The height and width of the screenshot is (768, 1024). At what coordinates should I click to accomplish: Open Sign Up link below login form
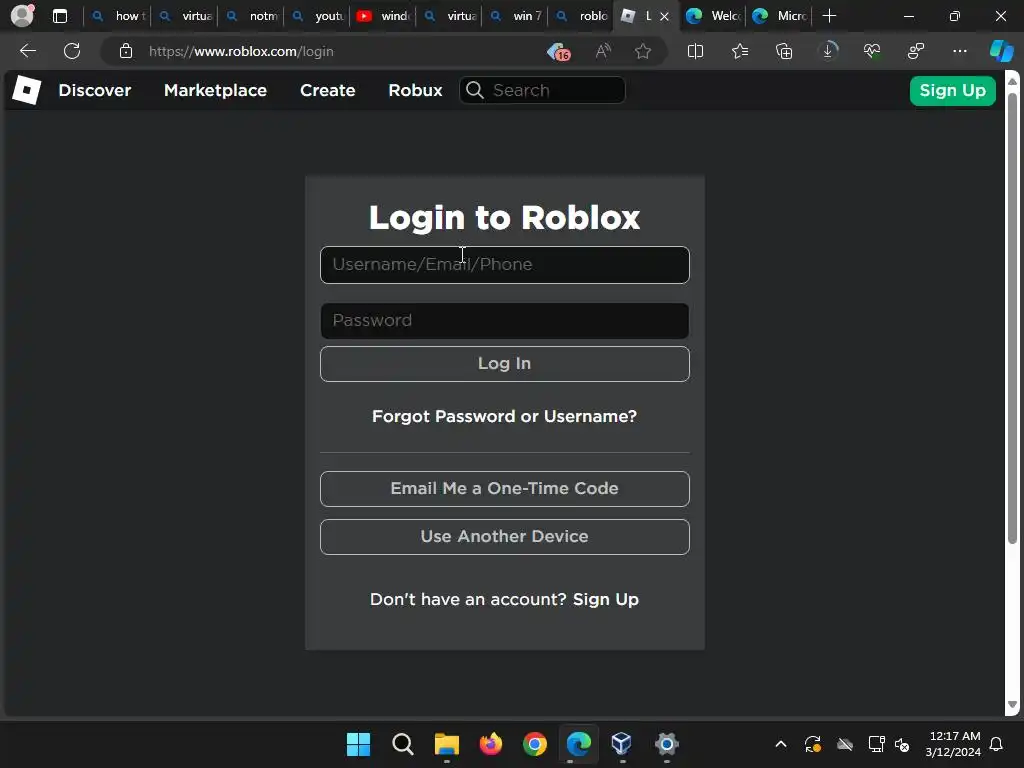pos(605,600)
